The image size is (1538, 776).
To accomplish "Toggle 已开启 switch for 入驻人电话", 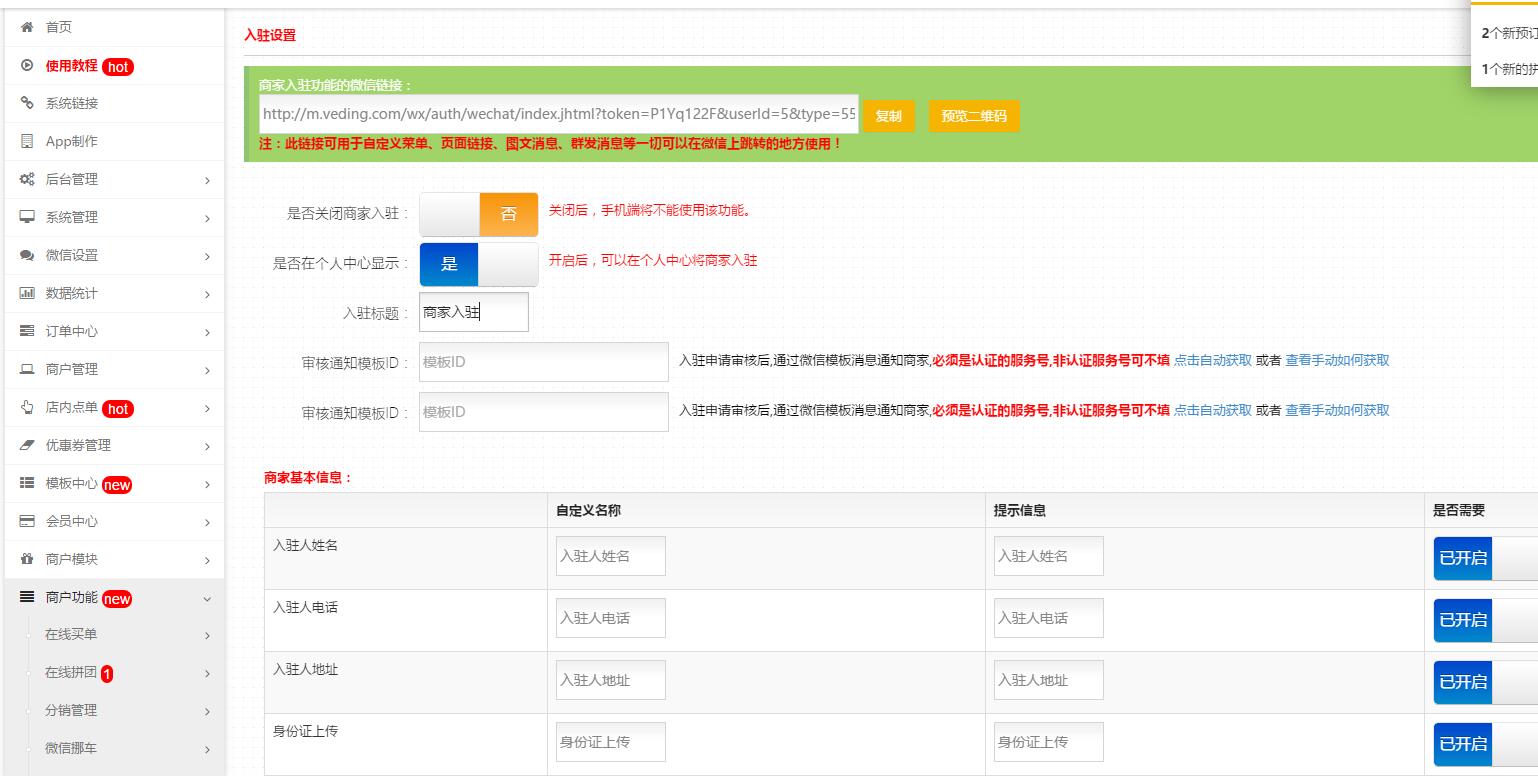I will point(1485,620).
